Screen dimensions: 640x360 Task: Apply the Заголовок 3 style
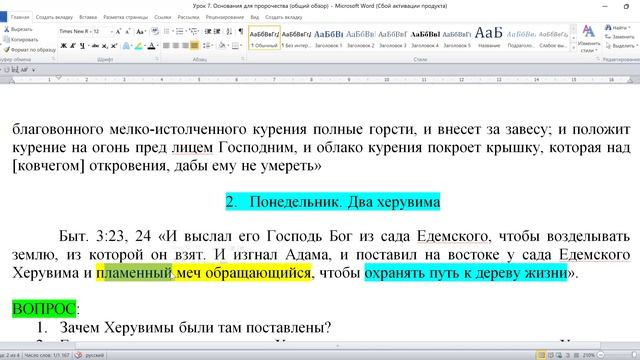pyautogui.click(x=393, y=39)
